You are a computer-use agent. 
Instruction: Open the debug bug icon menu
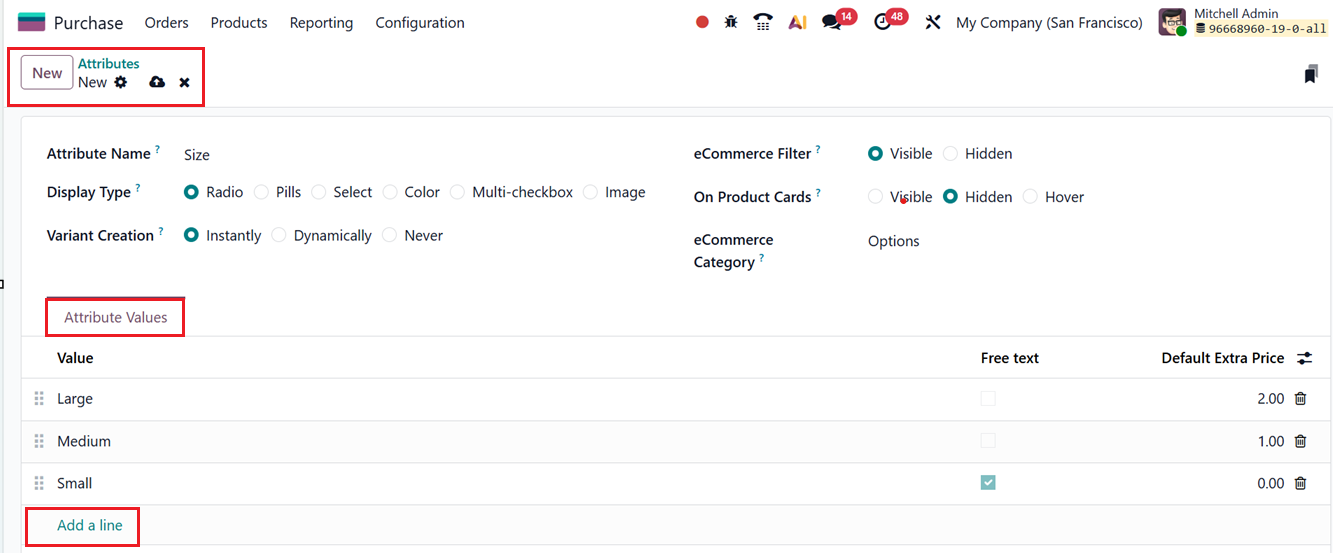731,22
